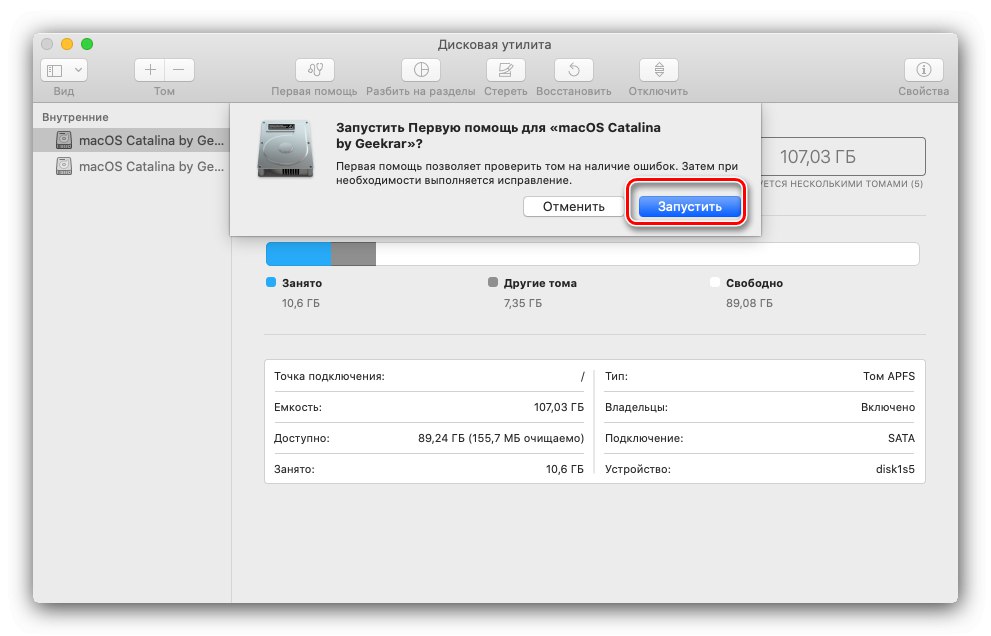
Task: Open the Разбить на разделы (Partition) tool
Action: pyautogui.click(x=420, y=69)
